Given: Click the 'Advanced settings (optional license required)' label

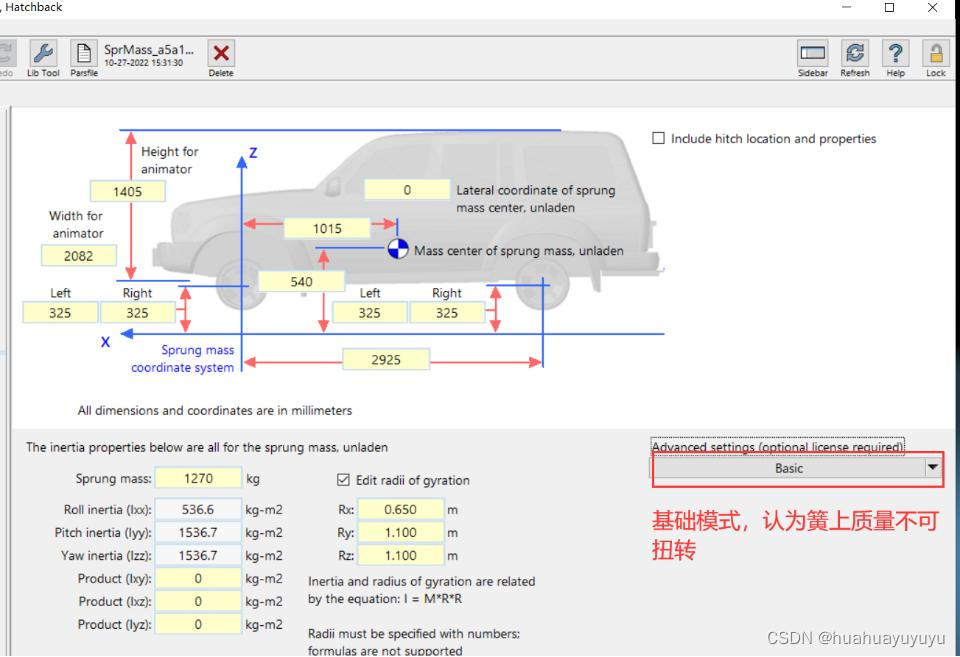Looking at the screenshot, I should pyautogui.click(x=777, y=446).
